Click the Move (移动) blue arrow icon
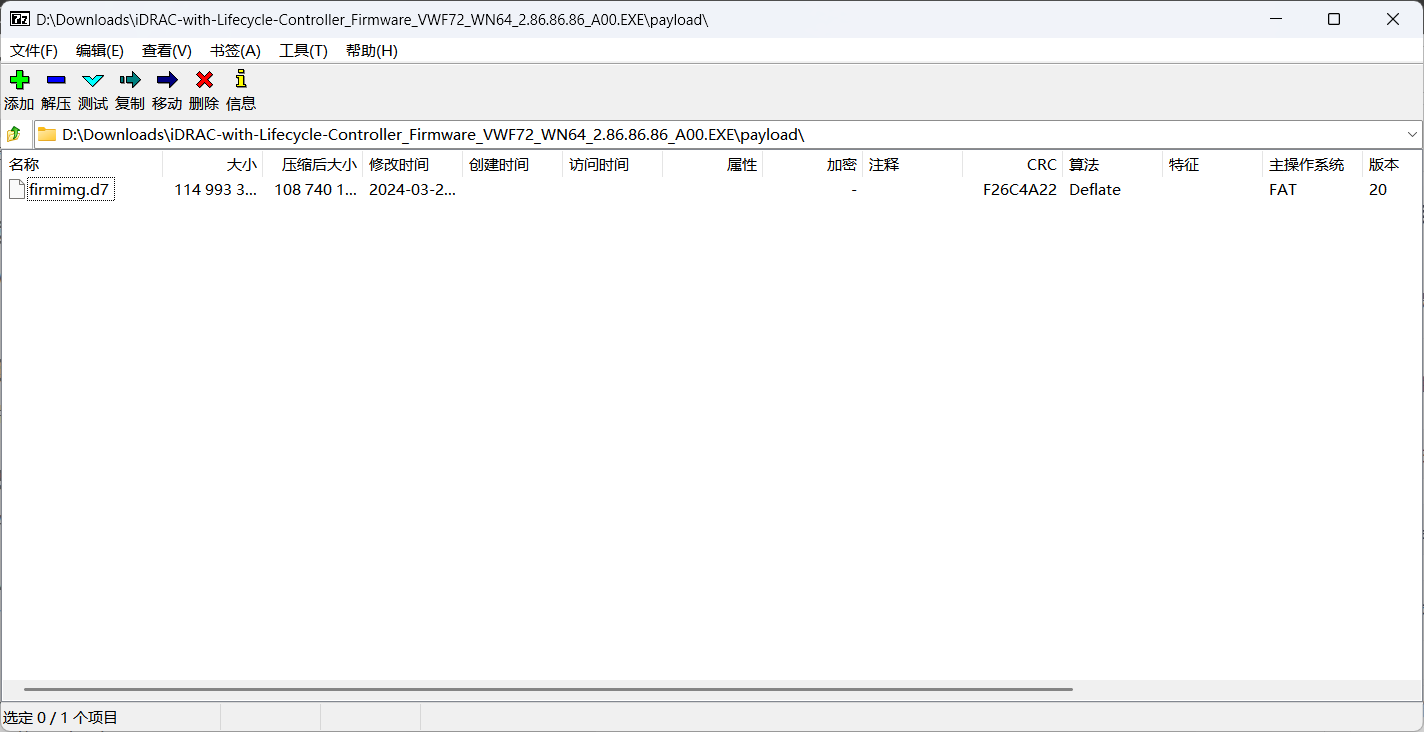The image size is (1424, 732). tap(167, 80)
